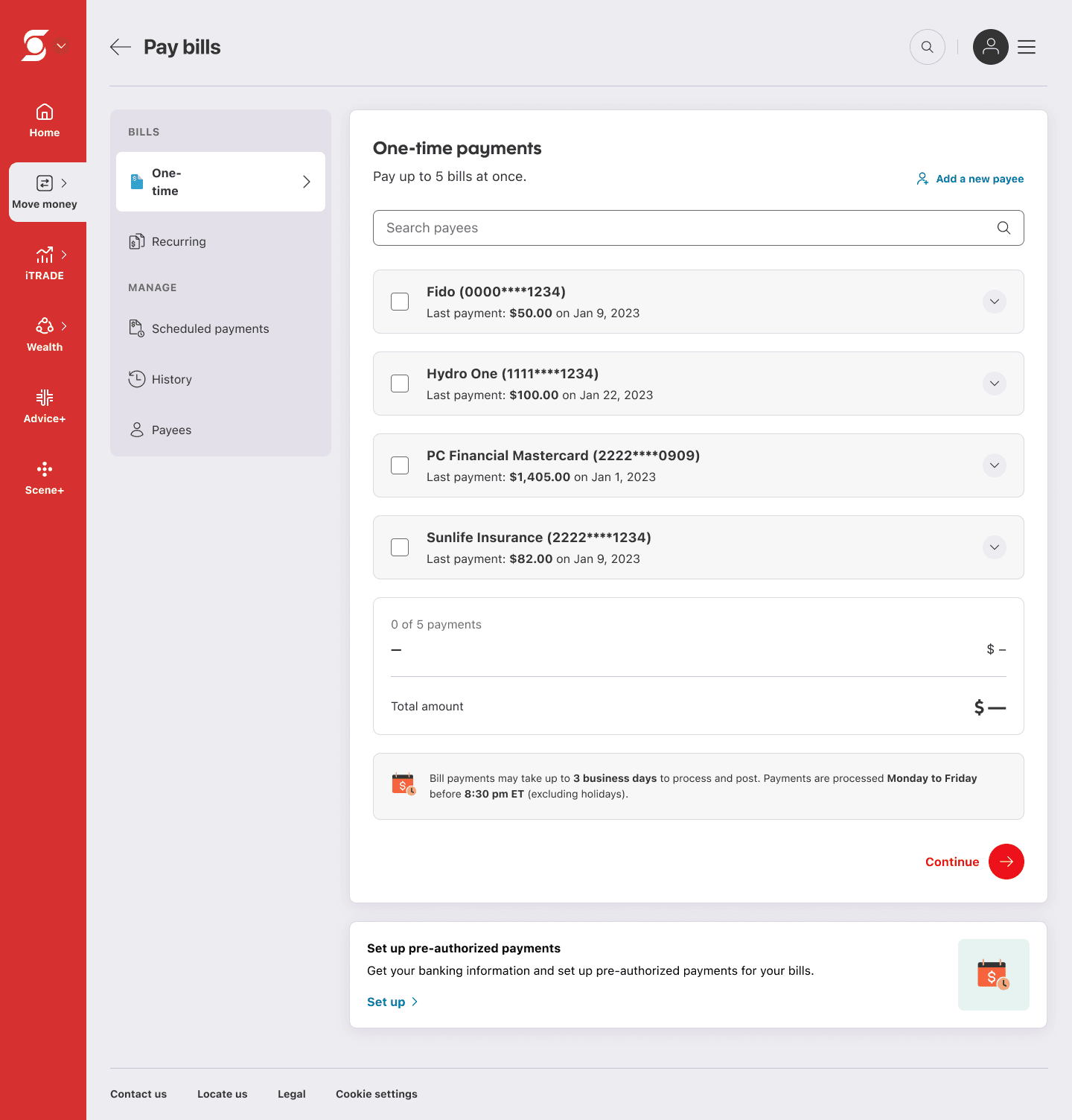Click the round search button in header
The image size is (1072, 1120).
[928, 47]
